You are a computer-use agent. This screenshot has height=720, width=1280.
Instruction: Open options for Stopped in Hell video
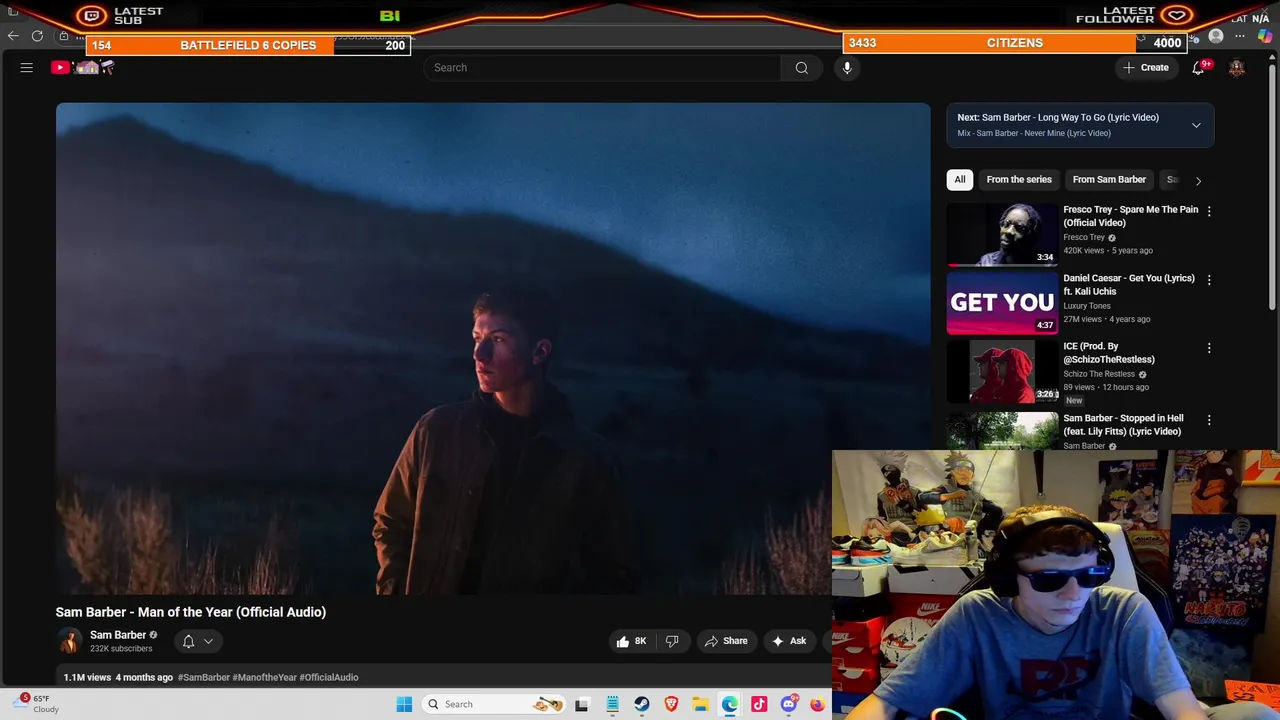pos(1209,420)
